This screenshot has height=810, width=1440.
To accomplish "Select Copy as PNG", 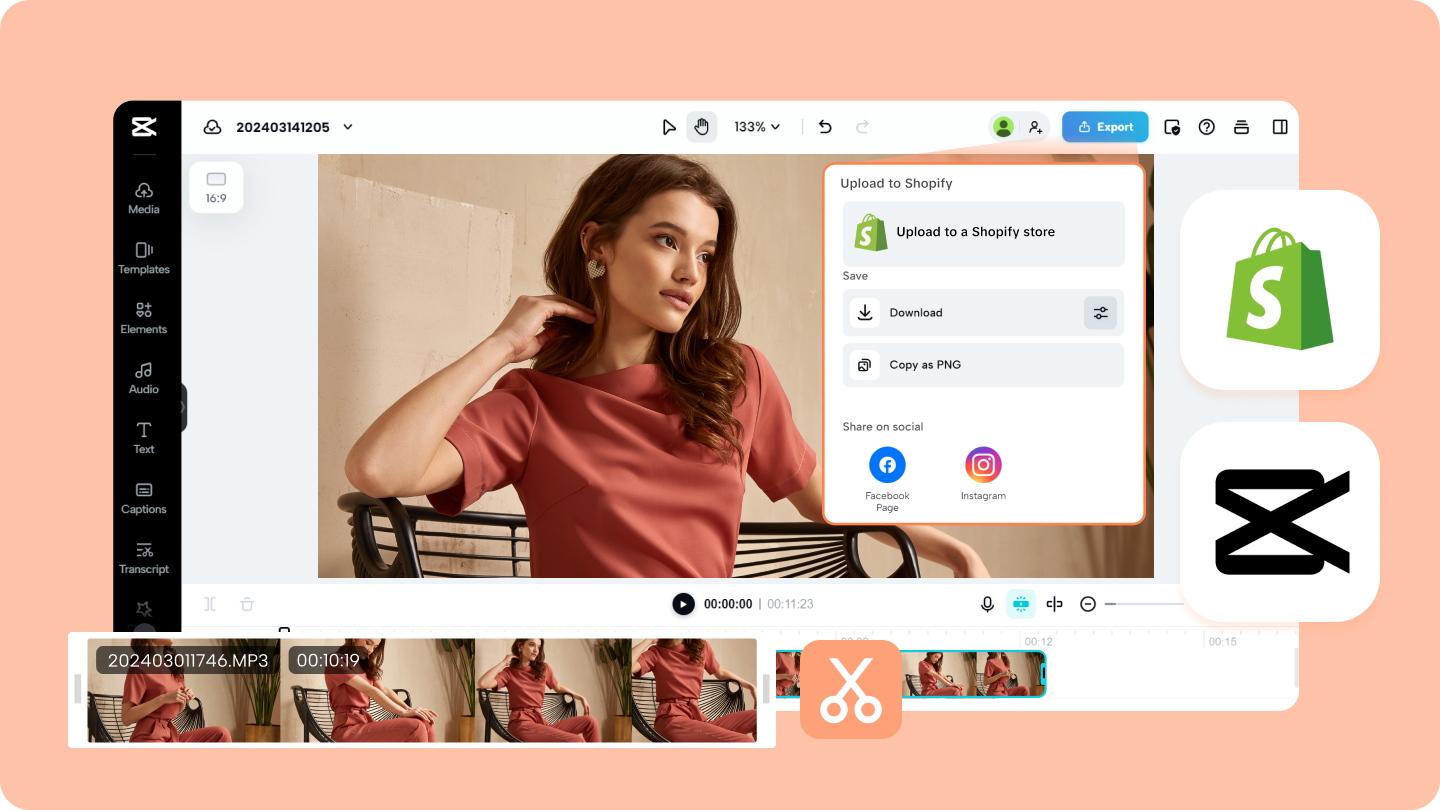I will point(983,365).
